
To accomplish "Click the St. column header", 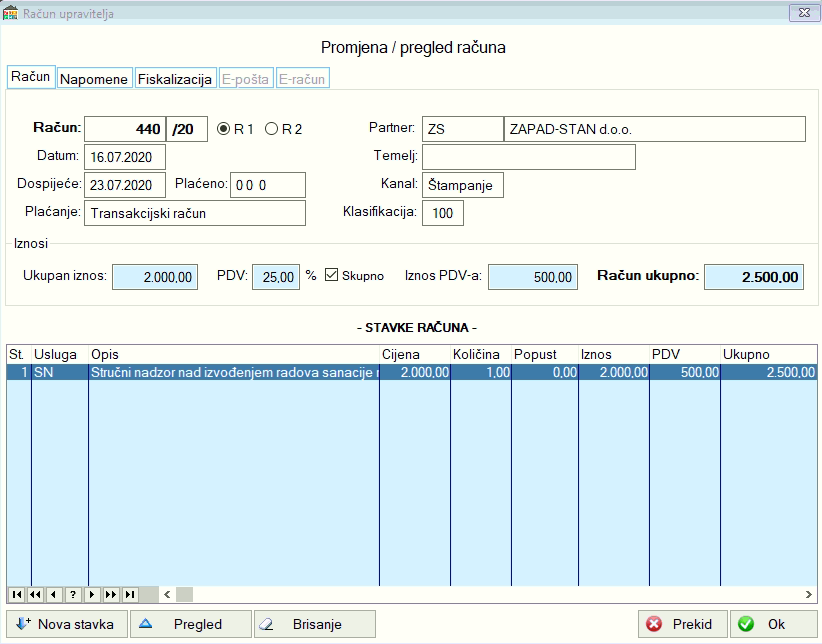I will point(19,355).
